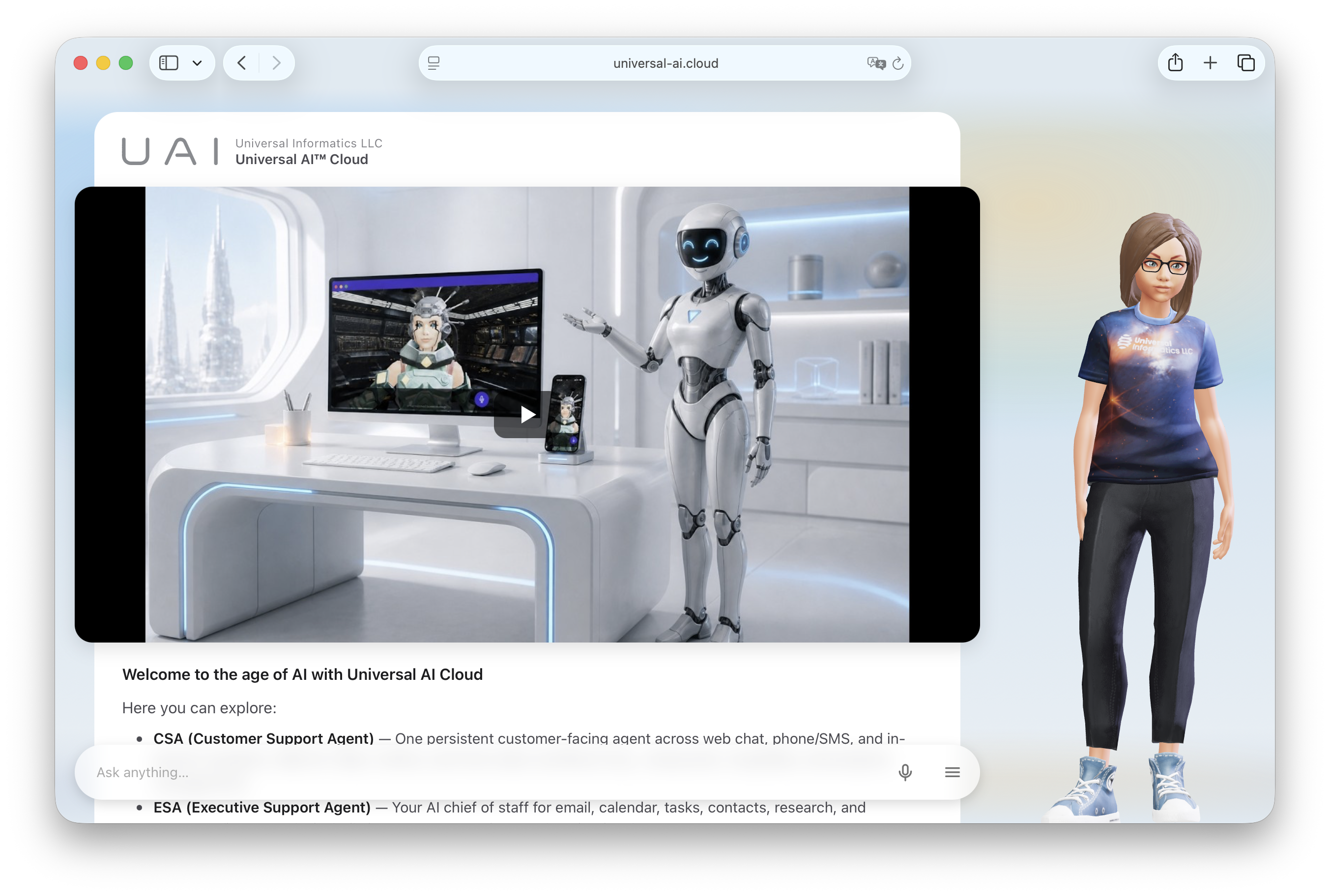
Task: Click the Welcome to the age of AI heading
Action: coord(302,674)
